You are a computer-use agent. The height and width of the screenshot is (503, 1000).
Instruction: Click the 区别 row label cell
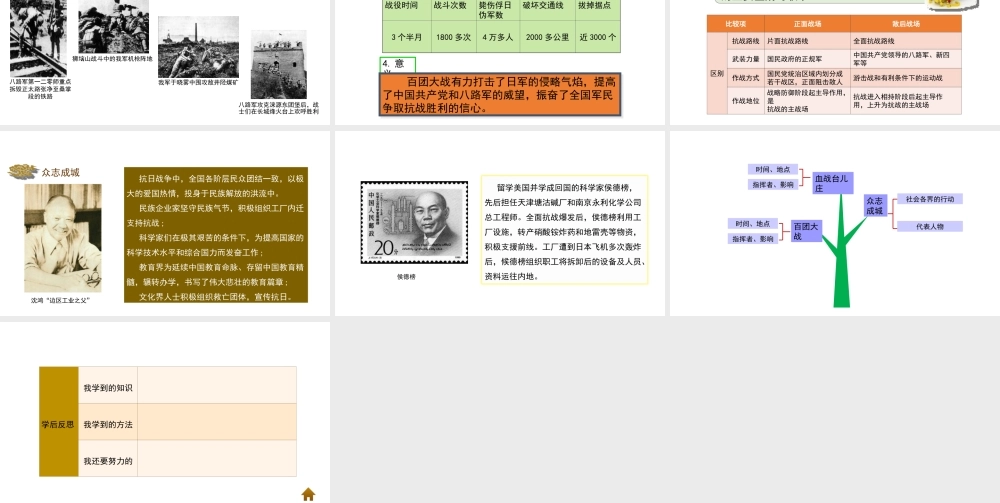pos(717,73)
